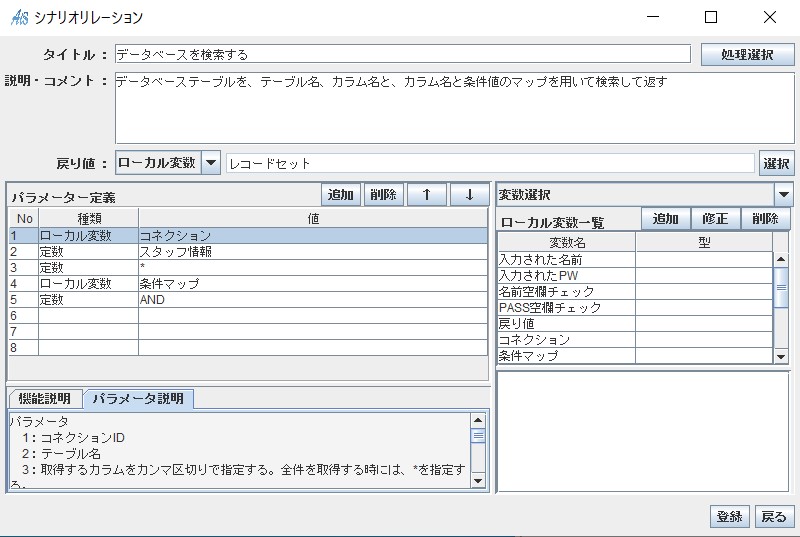
Task: Select parameter row 4 条件マップ
Action: coord(313,284)
